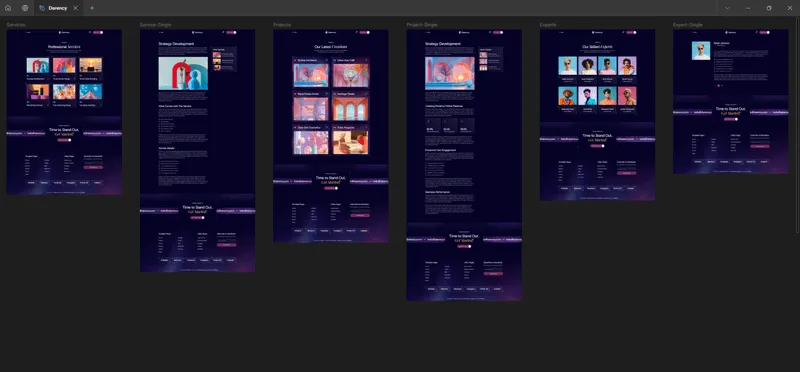Select Urban Oasis project card image
The height and width of the screenshot is (372, 800).
[x=351, y=75]
